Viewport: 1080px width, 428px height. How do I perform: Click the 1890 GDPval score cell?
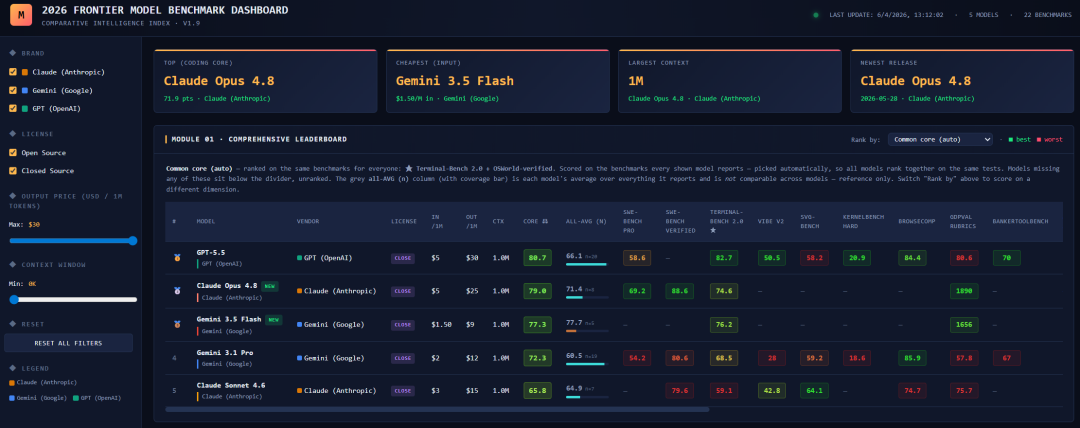(963, 292)
